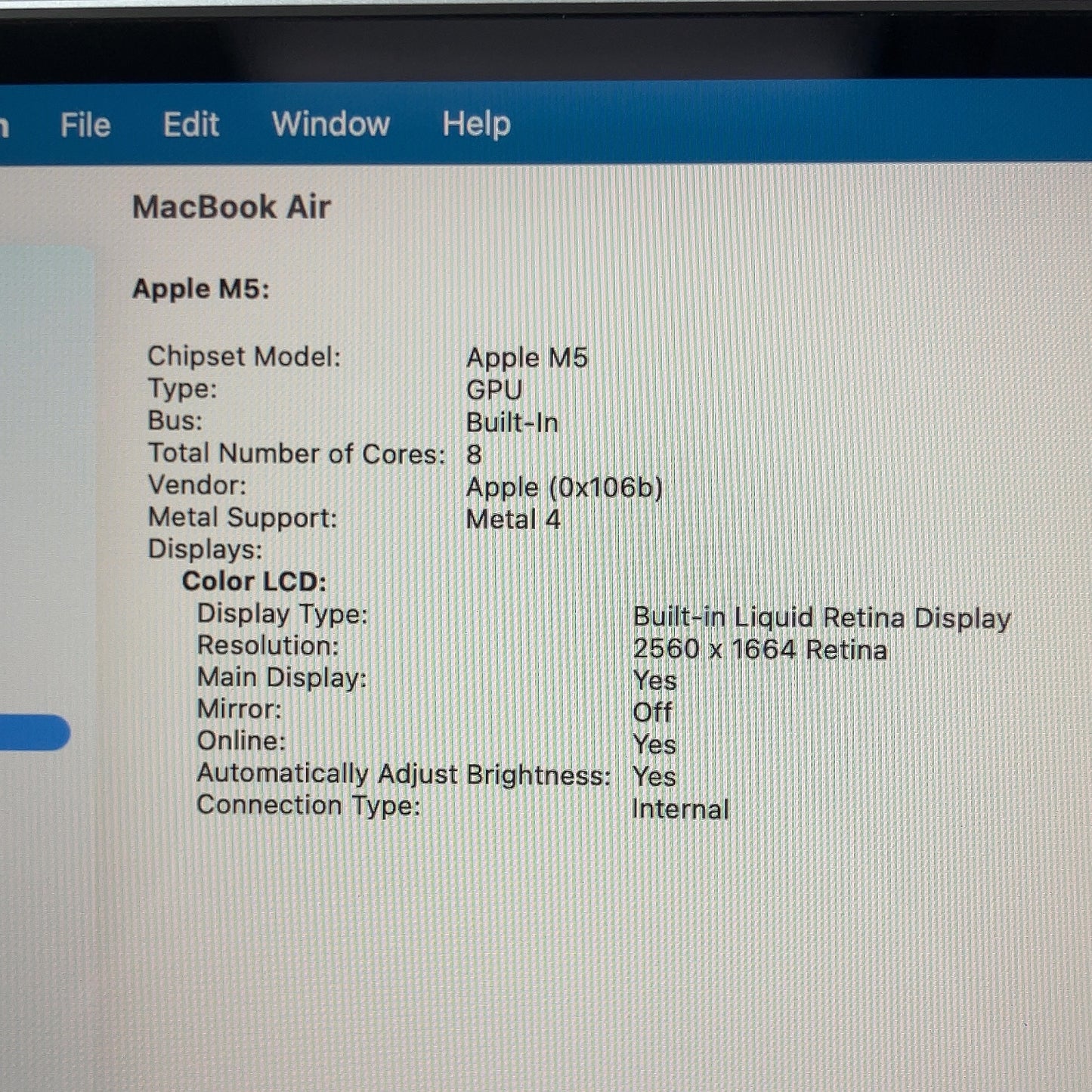
Task: Click the 'Online:' label
Action: pos(241,741)
